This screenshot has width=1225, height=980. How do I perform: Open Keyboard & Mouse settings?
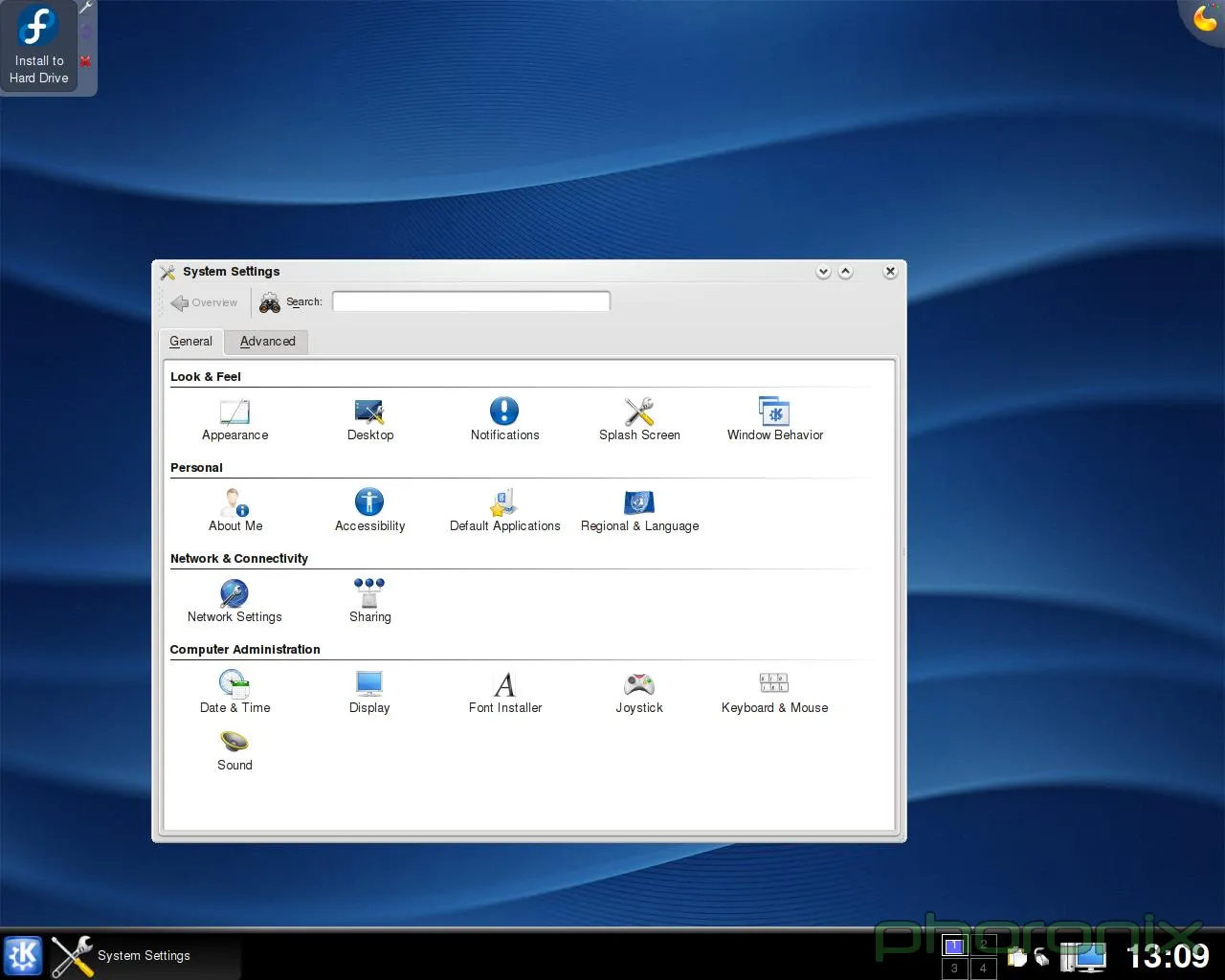[774, 692]
